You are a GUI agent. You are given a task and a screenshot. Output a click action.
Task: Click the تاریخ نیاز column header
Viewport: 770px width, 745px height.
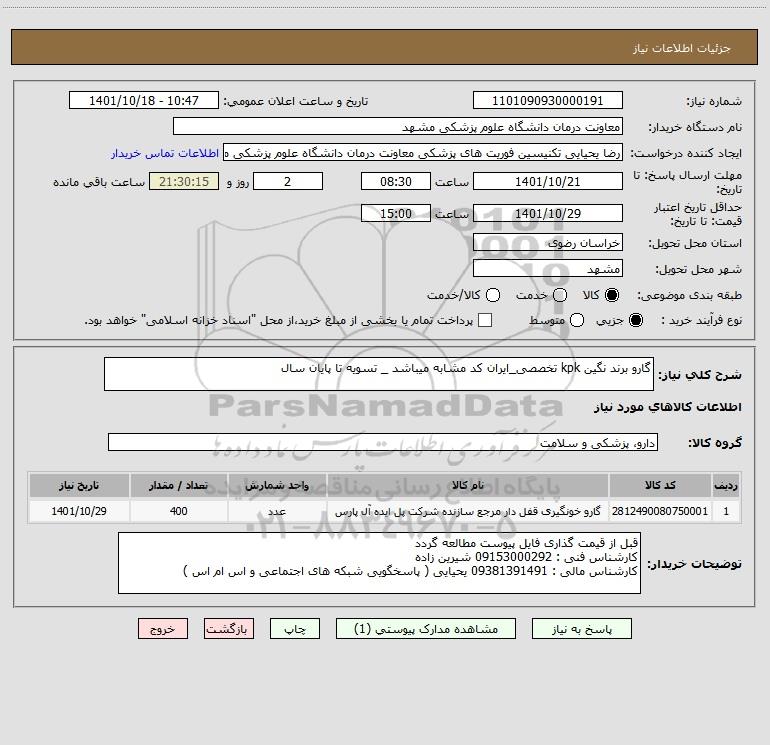(79, 485)
